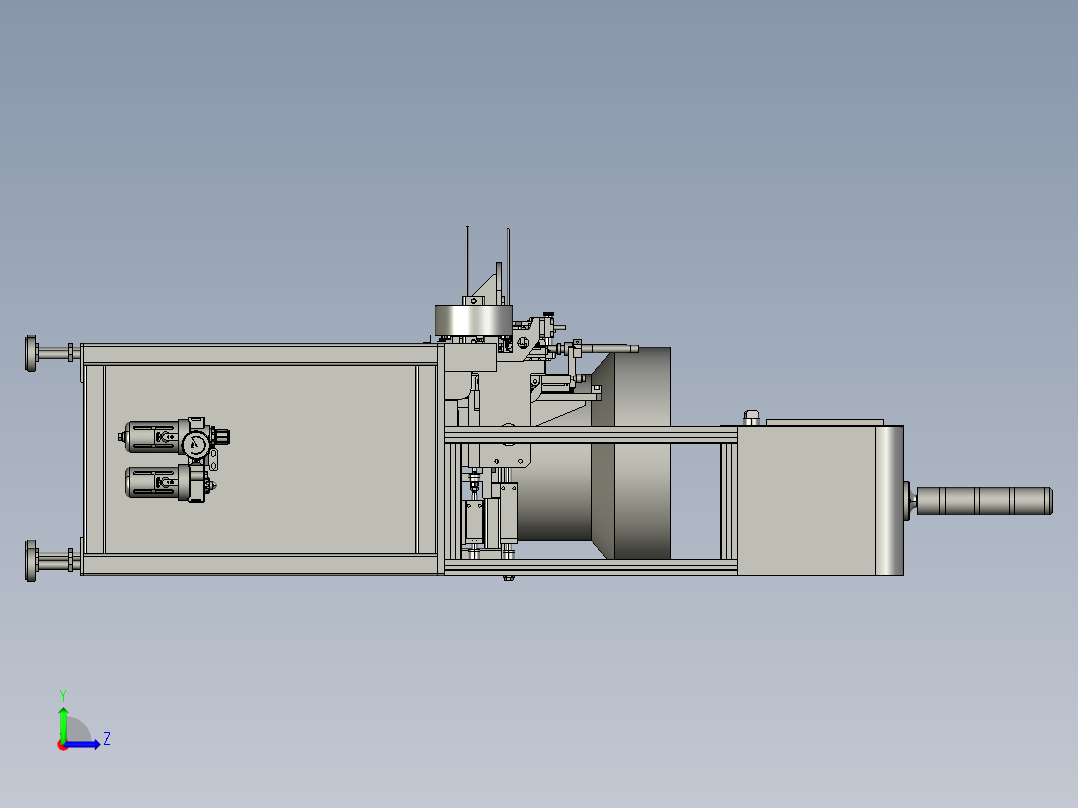Select the lower aluminum extrusion rail

[x=591, y=567]
